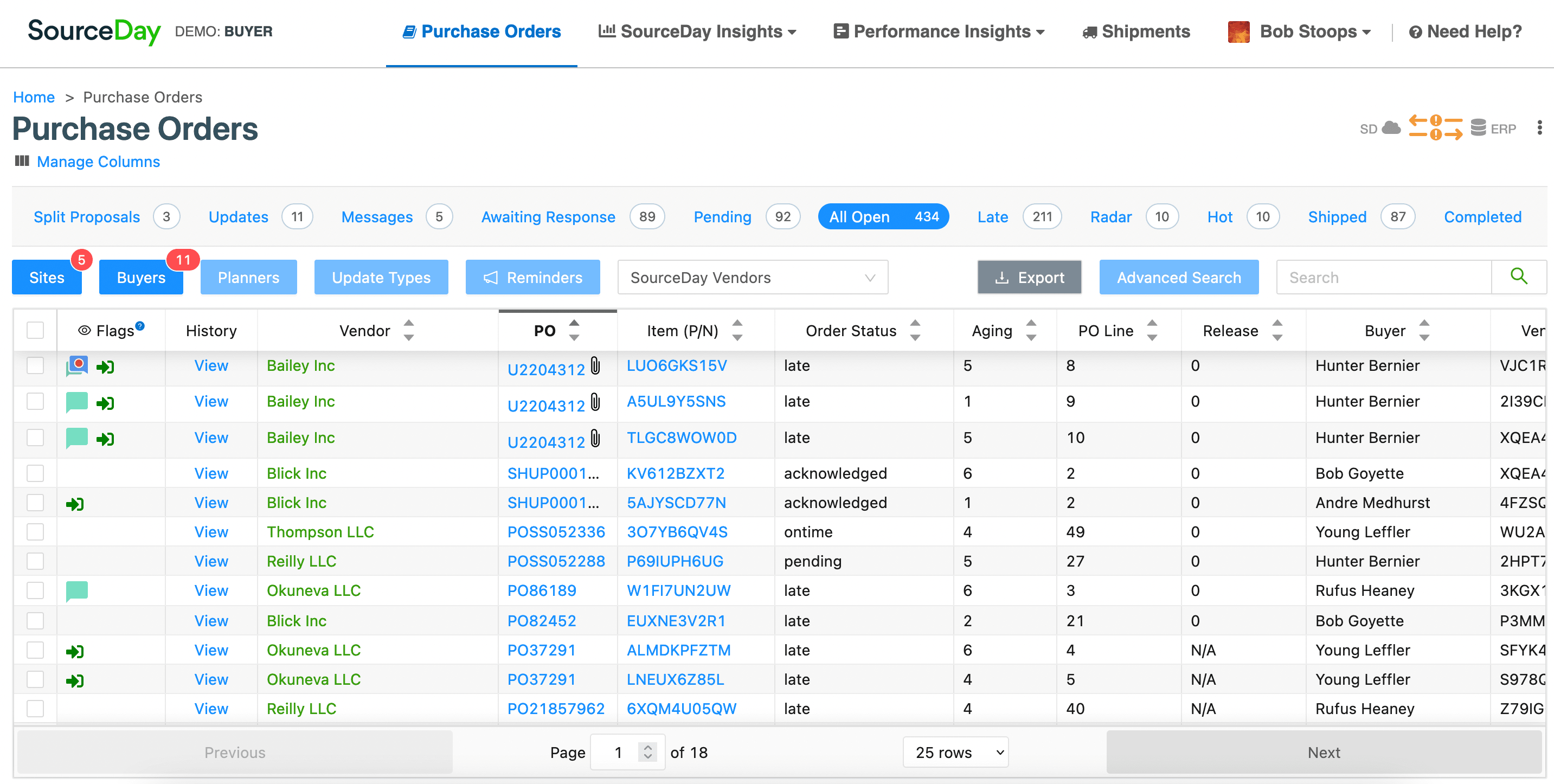Click the Buyers filter button
The width and height of the screenshot is (1554, 784).
pos(140,278)
